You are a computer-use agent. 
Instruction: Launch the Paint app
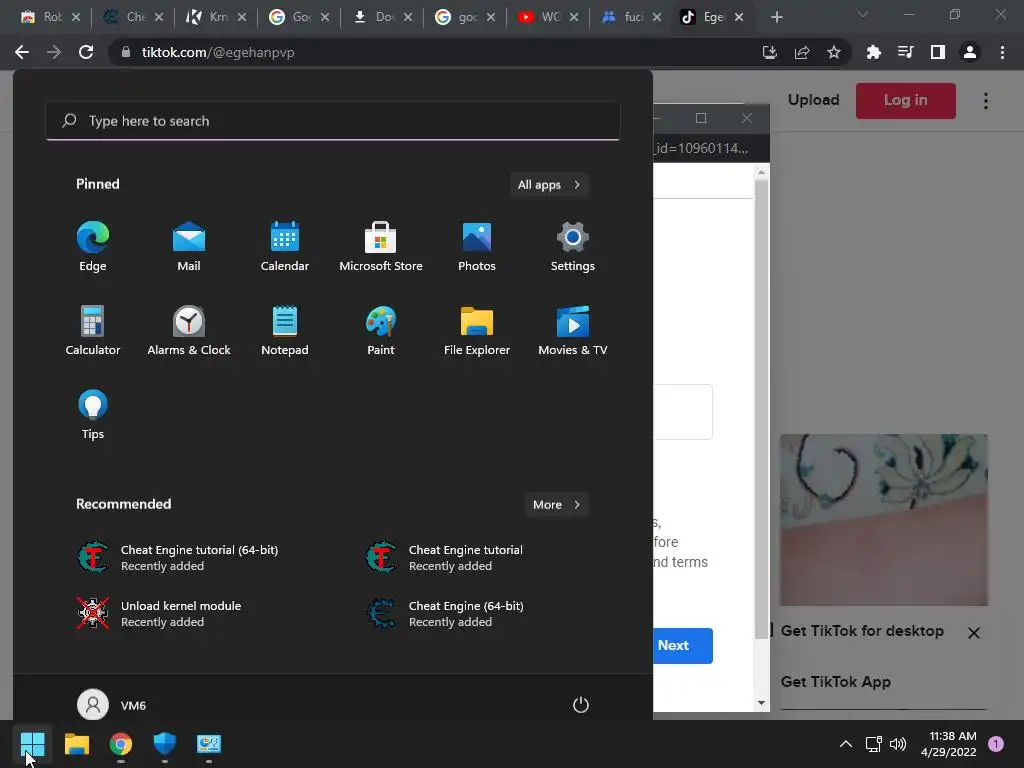pos(381,330)
